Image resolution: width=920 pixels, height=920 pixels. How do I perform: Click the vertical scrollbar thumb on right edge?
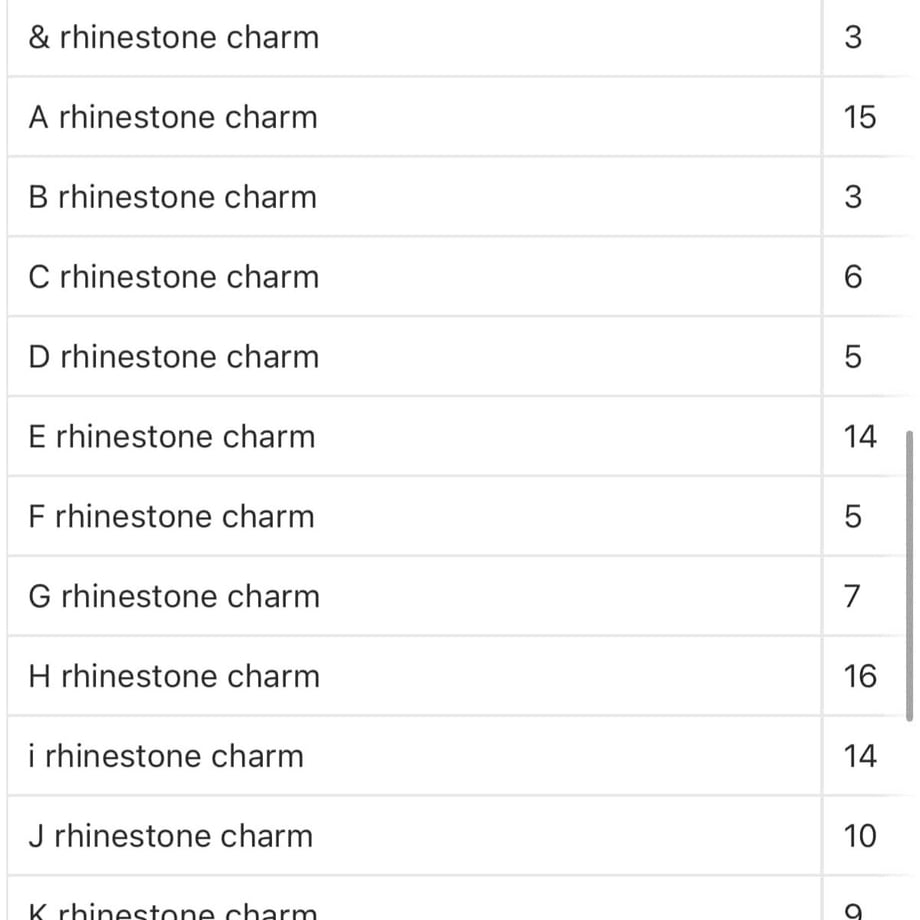click(910, 576)
